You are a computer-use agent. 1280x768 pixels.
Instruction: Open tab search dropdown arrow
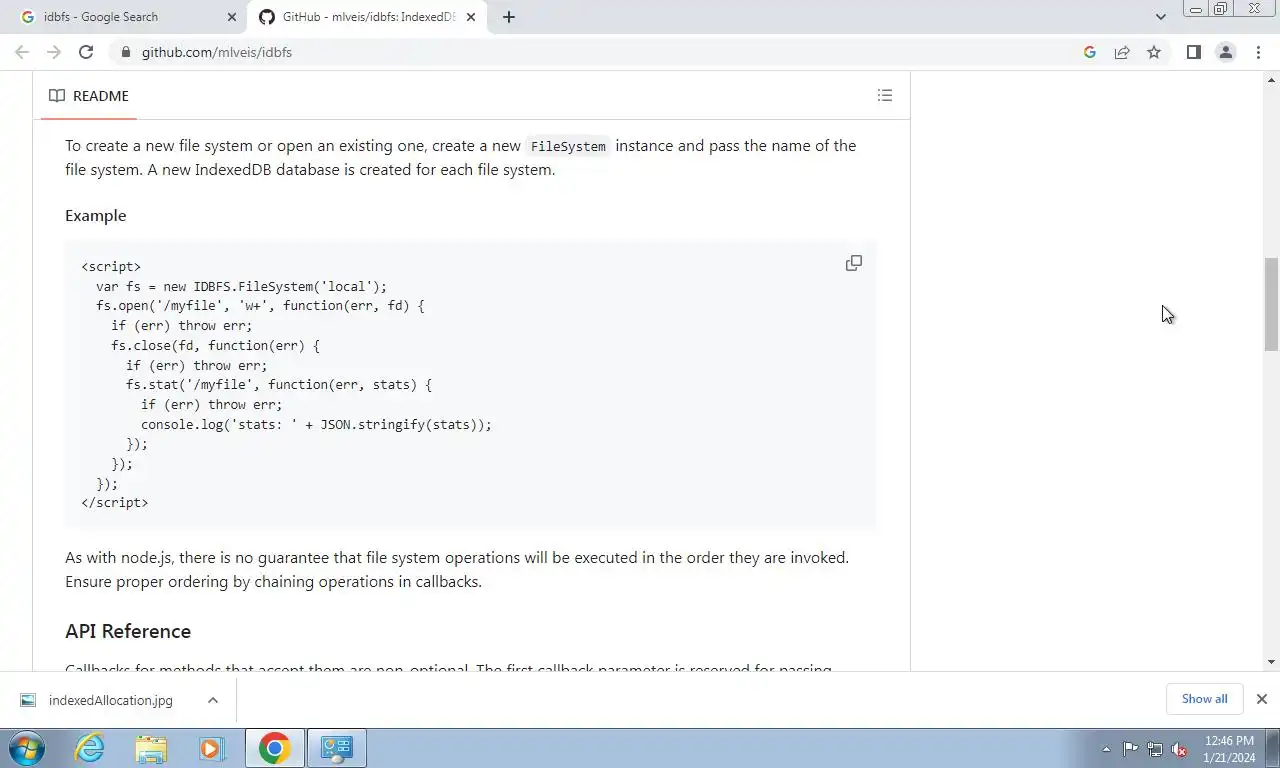click(x=1160, y=17)
